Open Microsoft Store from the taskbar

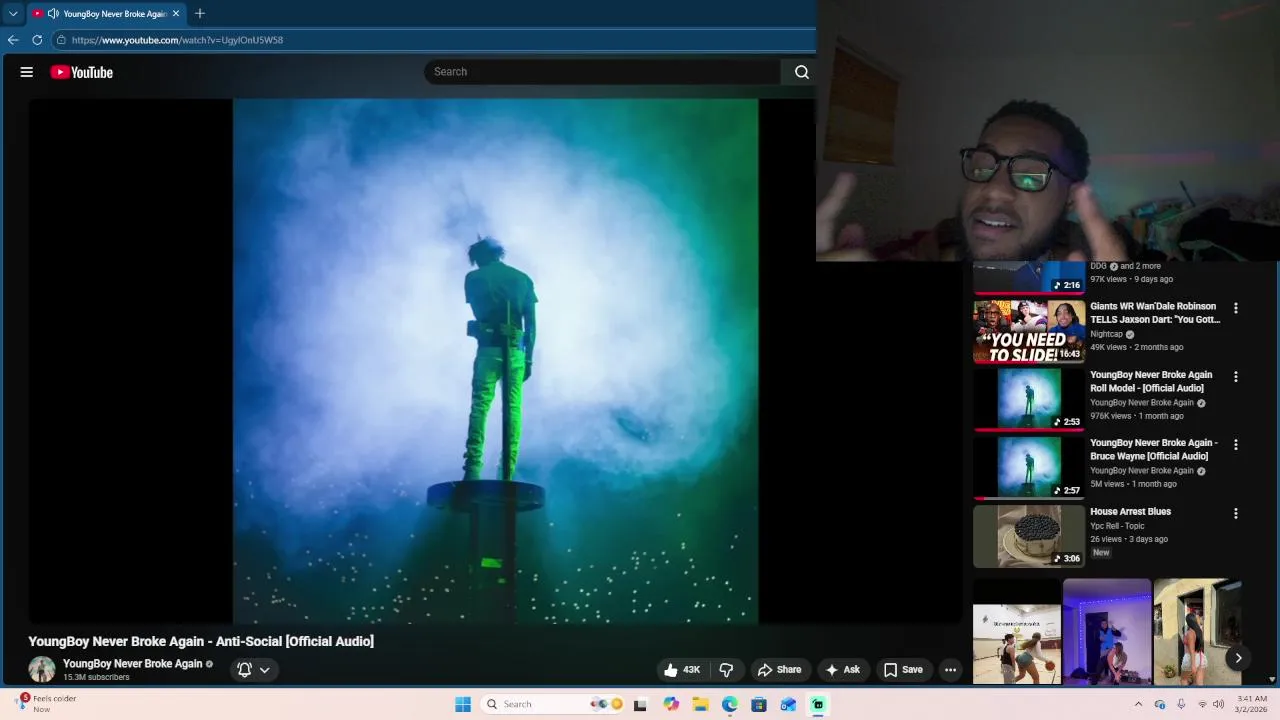point(759,704)
